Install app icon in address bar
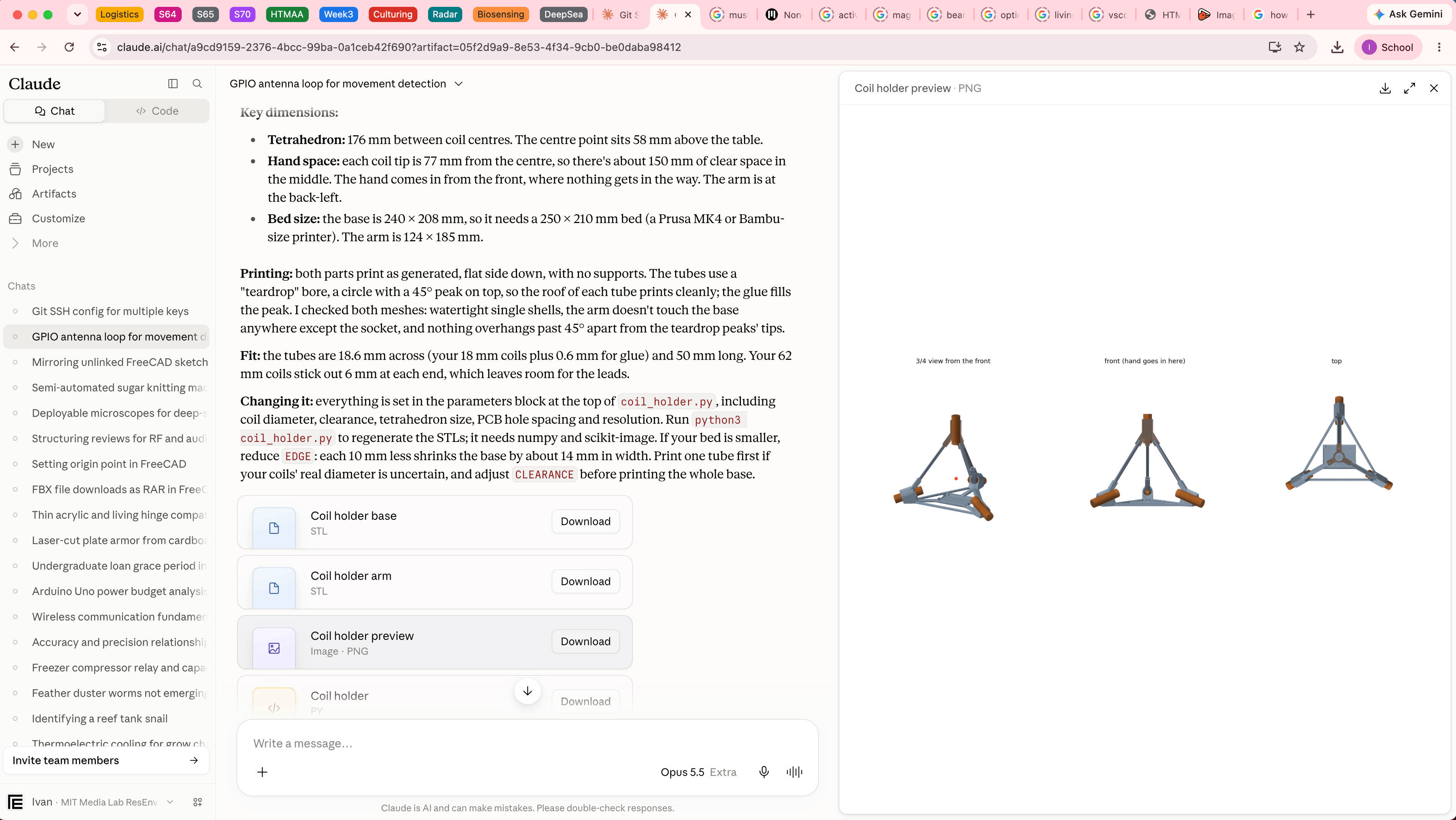This screenshot has height=820, width=1456. [1275, 47]
